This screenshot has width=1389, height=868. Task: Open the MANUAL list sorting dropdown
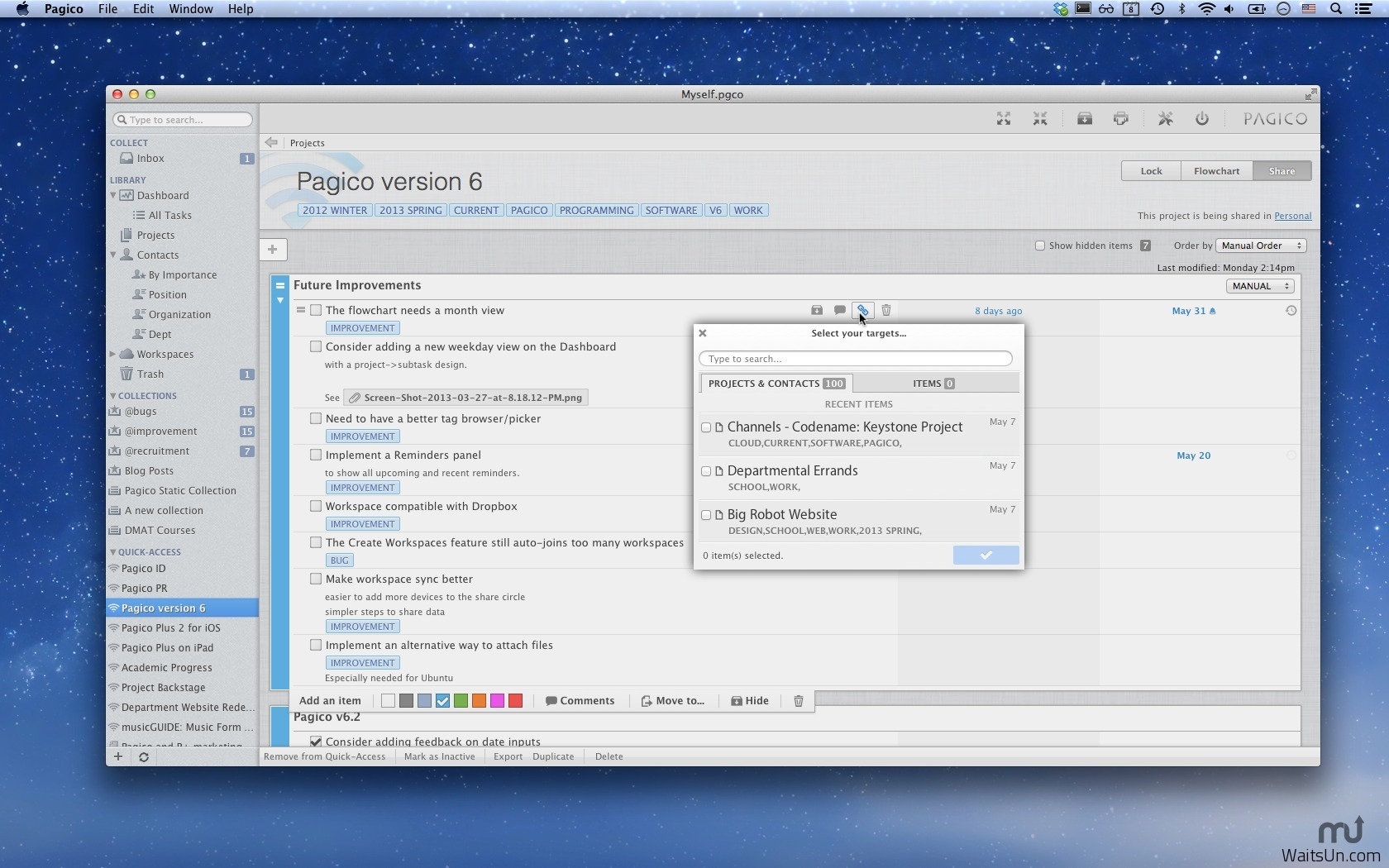[1259, 286]
